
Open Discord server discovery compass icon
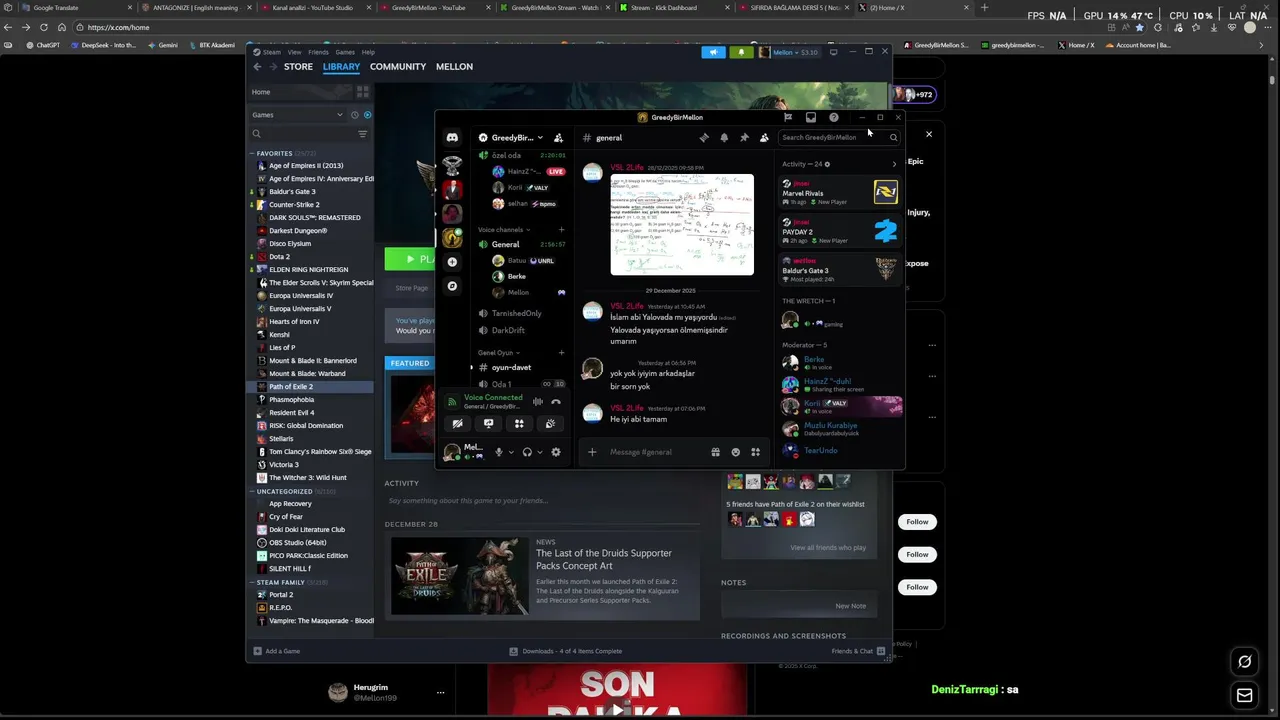tap(452, 286)
